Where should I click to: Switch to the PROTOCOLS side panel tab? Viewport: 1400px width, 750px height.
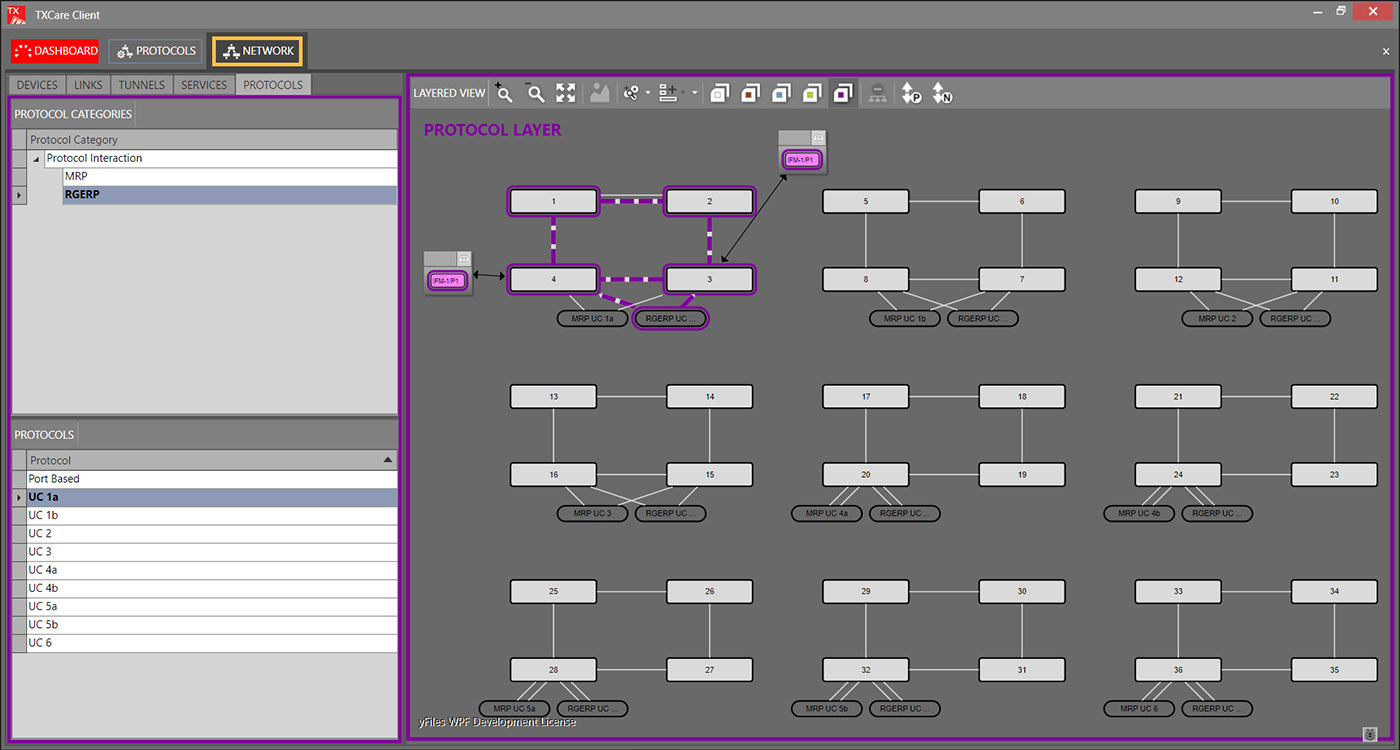pyautogui.click(x=273, y=85)
